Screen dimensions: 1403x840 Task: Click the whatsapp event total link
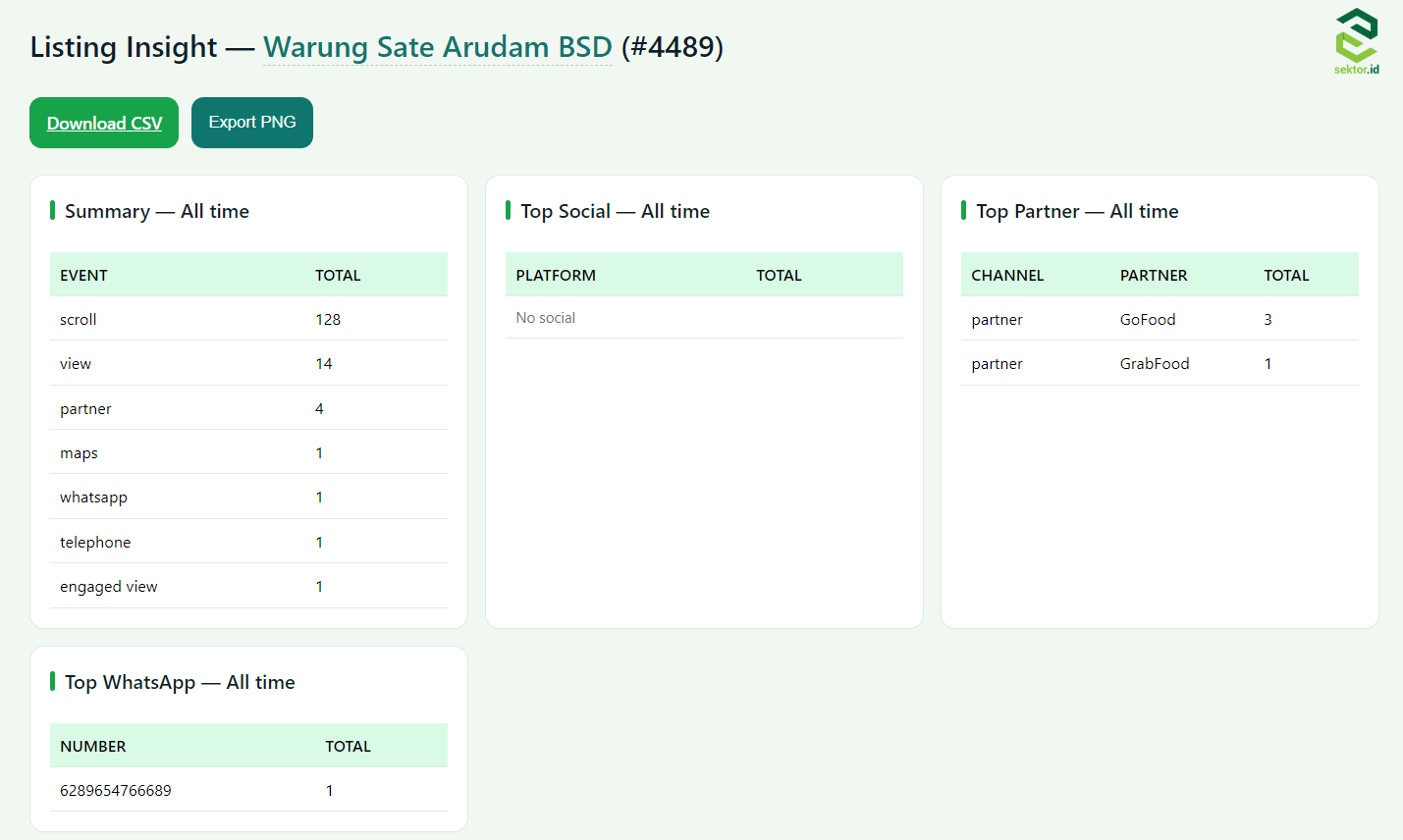(319, 497)
